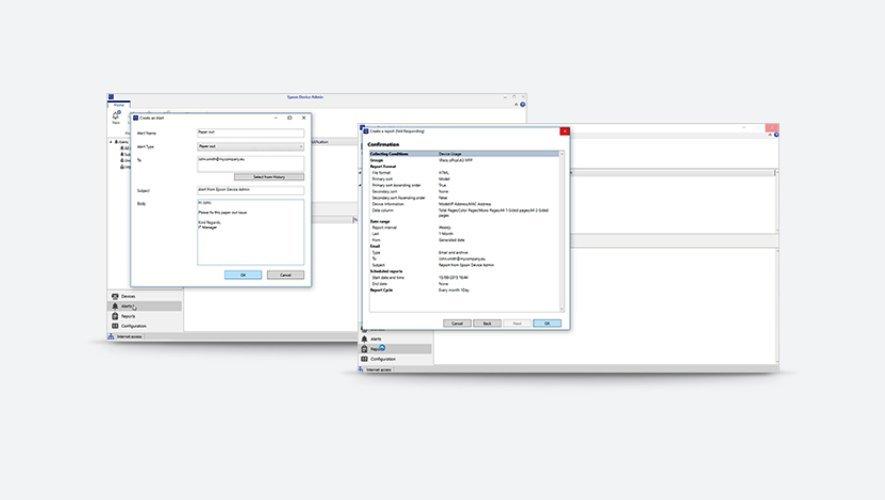Open Reports in the left window sidebar

coord(128,316)
